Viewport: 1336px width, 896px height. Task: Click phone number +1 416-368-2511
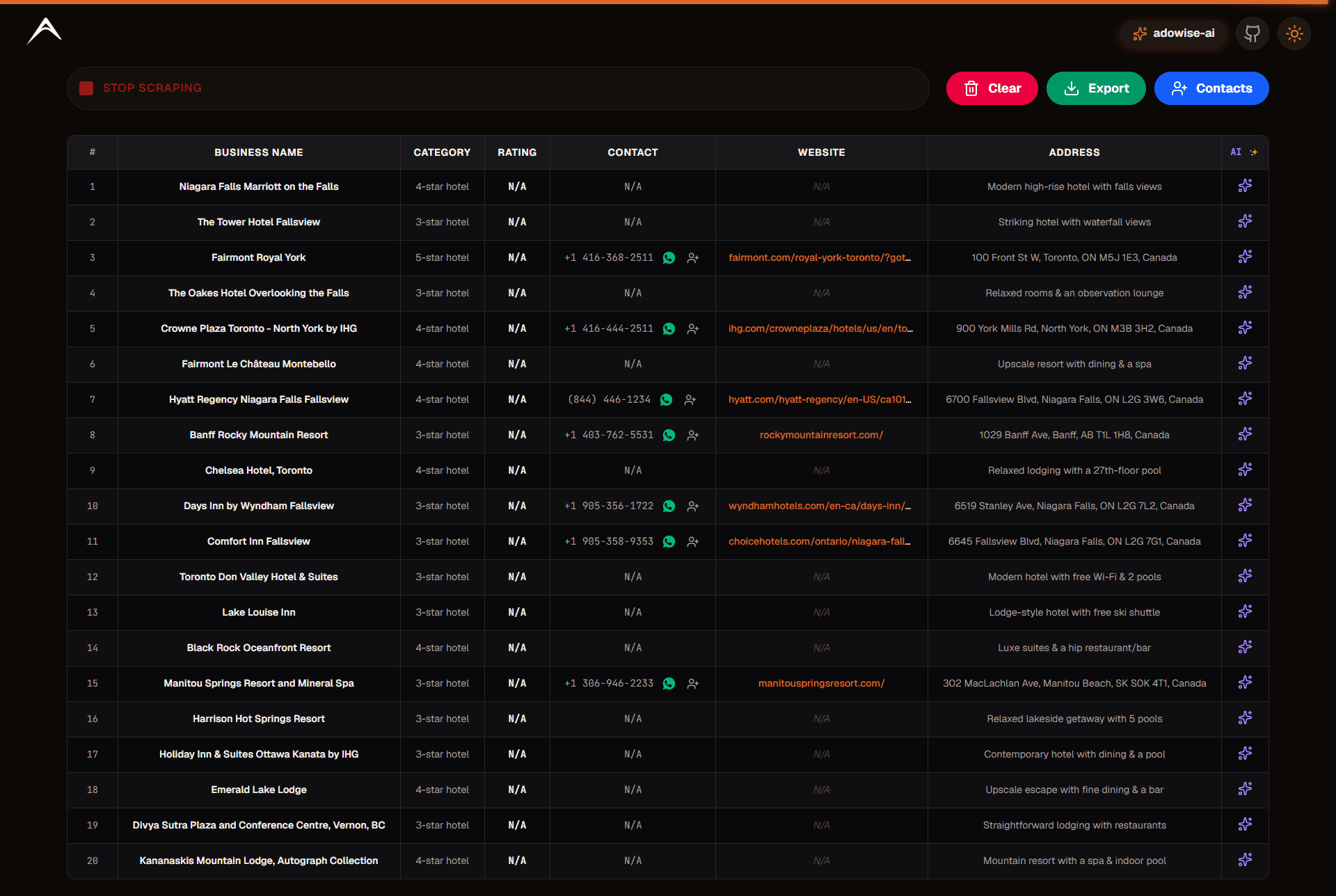coord(609,257)
